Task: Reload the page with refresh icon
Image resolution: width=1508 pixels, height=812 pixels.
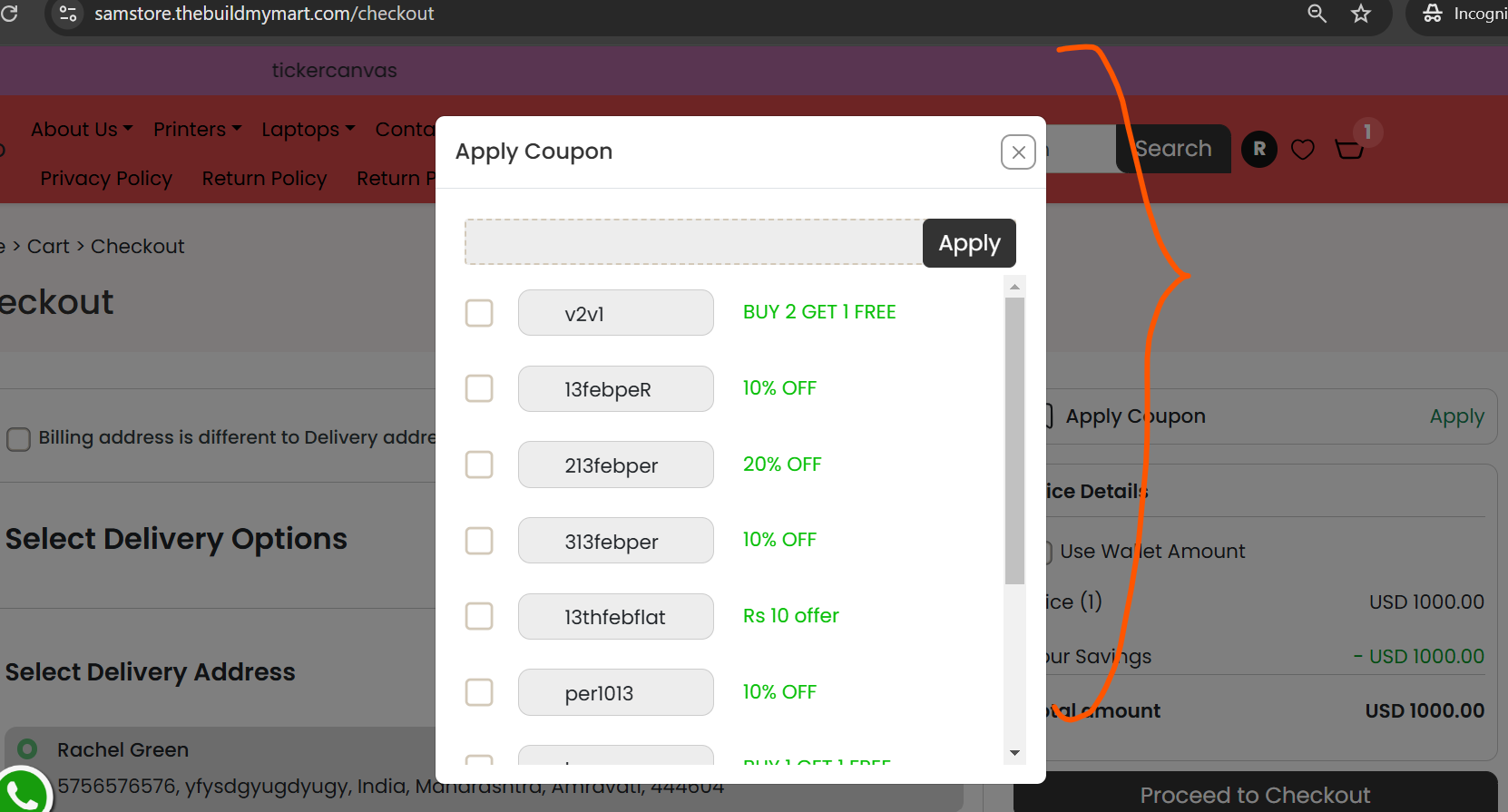Action: coord(10,14)
